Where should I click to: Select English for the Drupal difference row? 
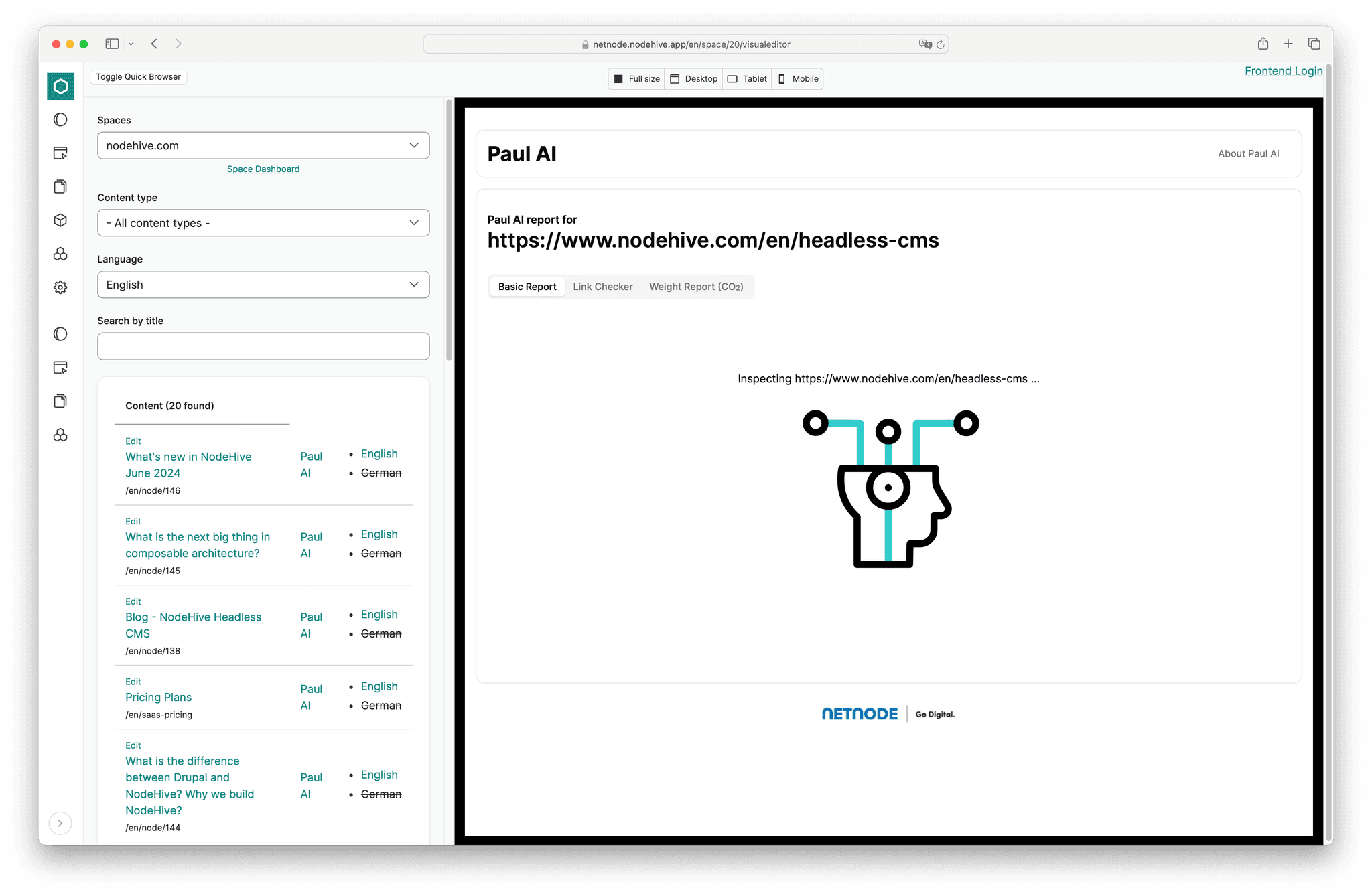click(x=379, y=775)
